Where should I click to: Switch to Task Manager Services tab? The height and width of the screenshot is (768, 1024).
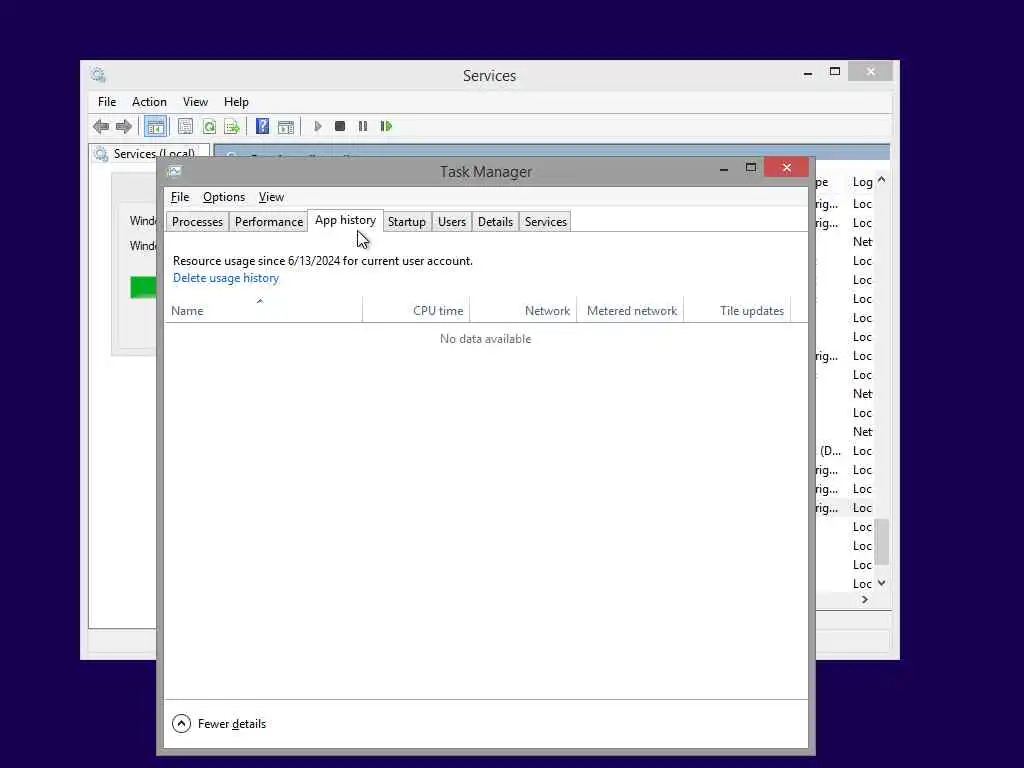(545, 222)
